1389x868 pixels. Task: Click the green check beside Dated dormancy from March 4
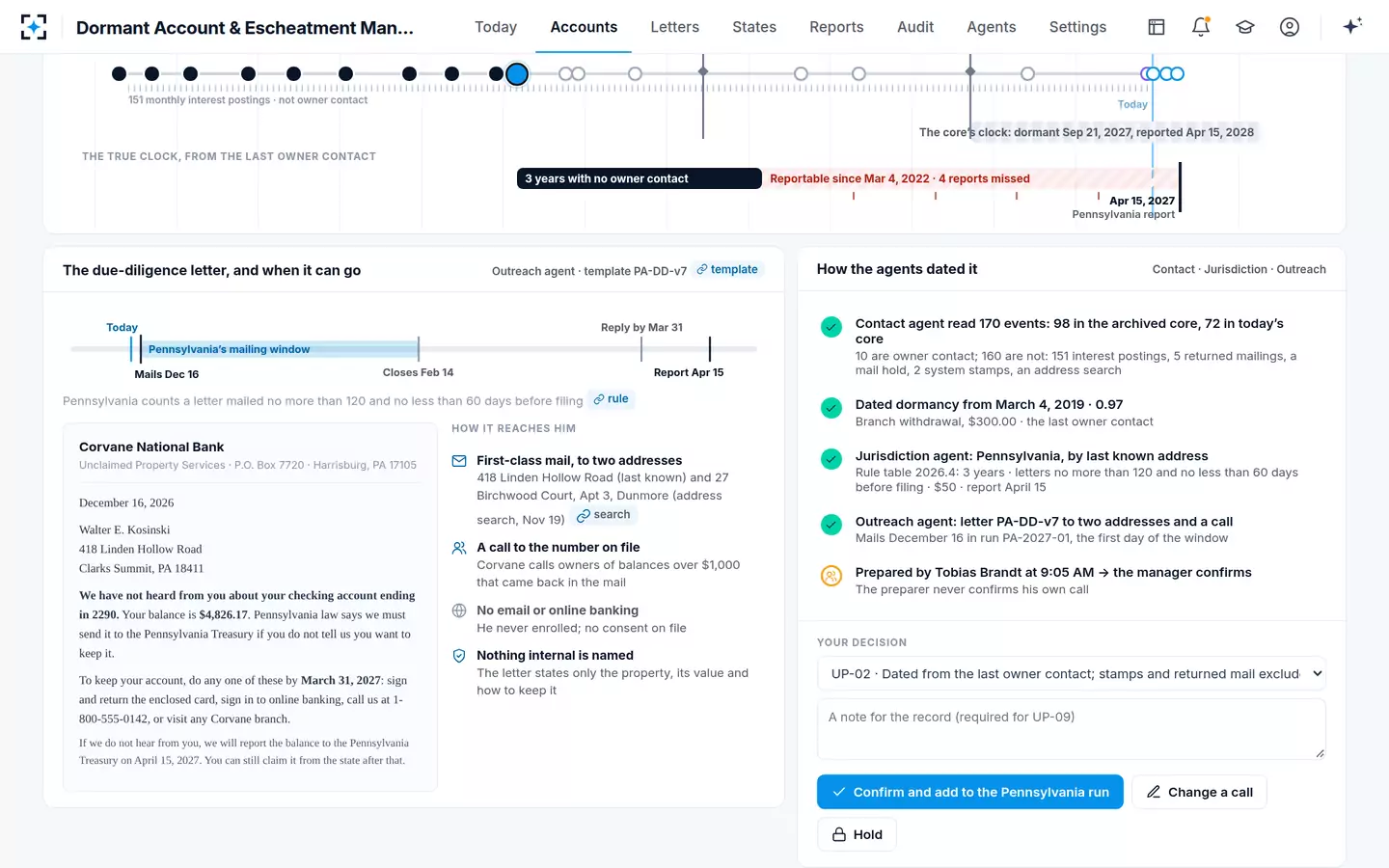point(831,408)
